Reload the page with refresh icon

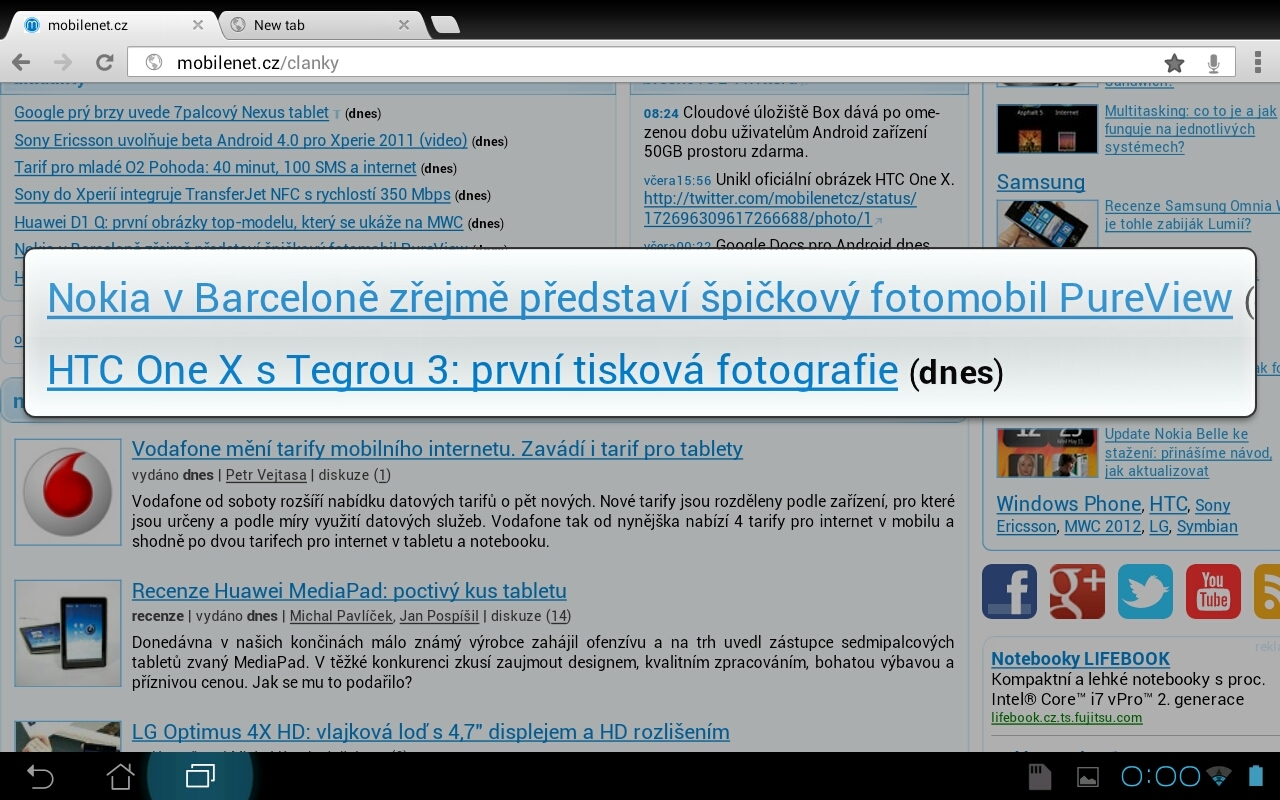[x=104, y=63]
